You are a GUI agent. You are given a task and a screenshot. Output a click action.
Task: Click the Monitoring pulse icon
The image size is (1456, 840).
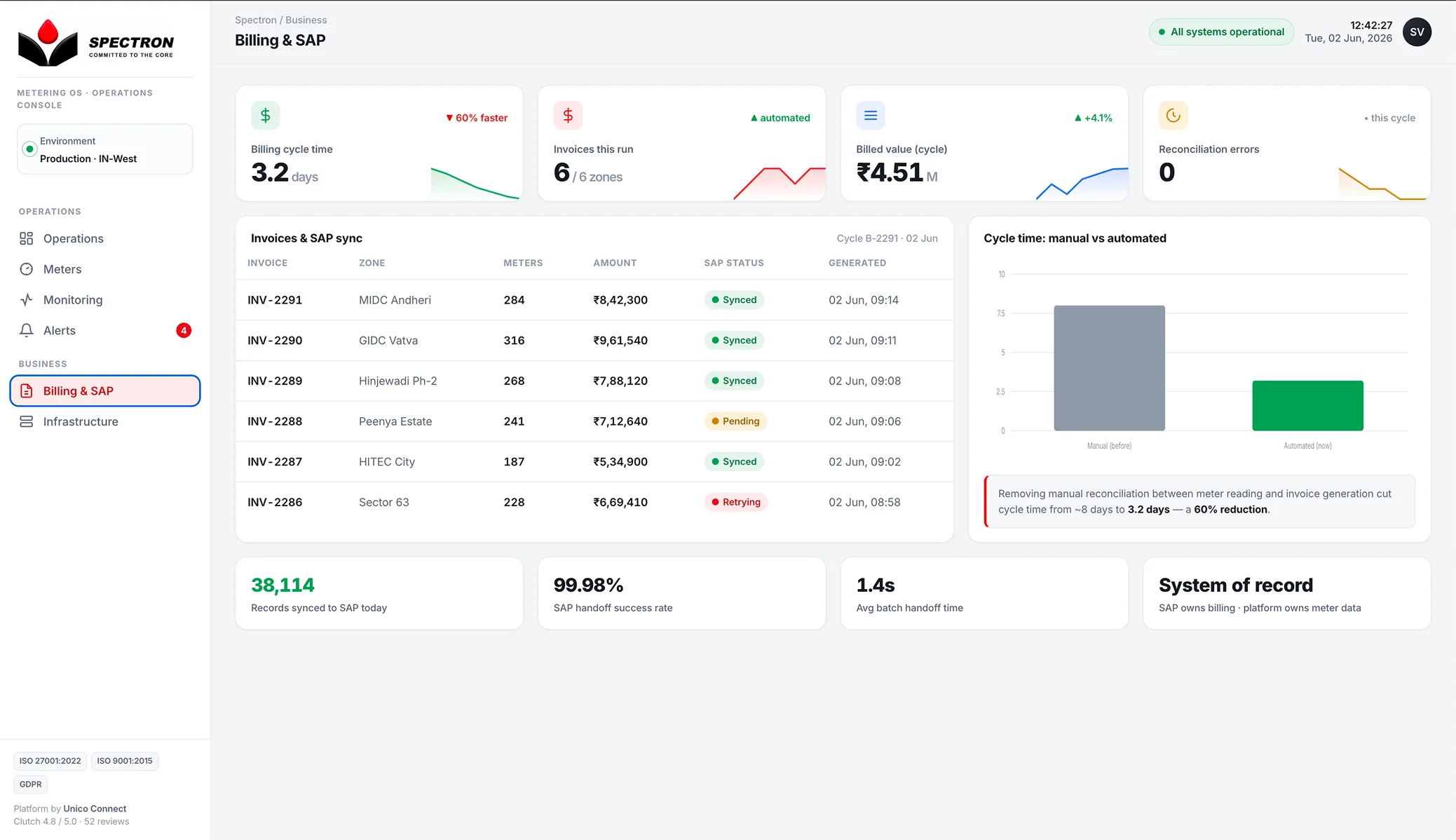click(27, 300)
